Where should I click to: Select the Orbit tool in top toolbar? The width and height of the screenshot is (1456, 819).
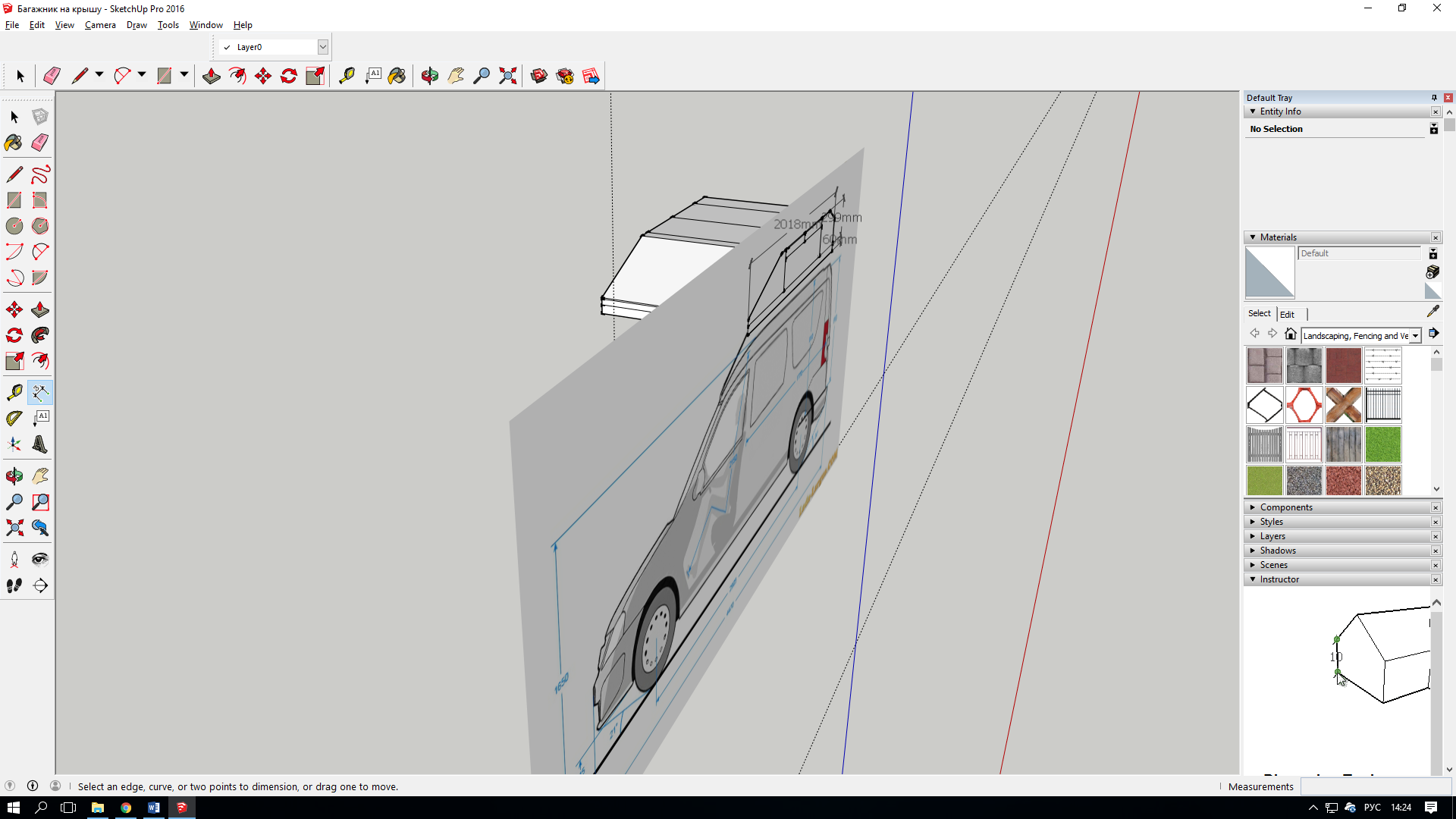[429, 76]
